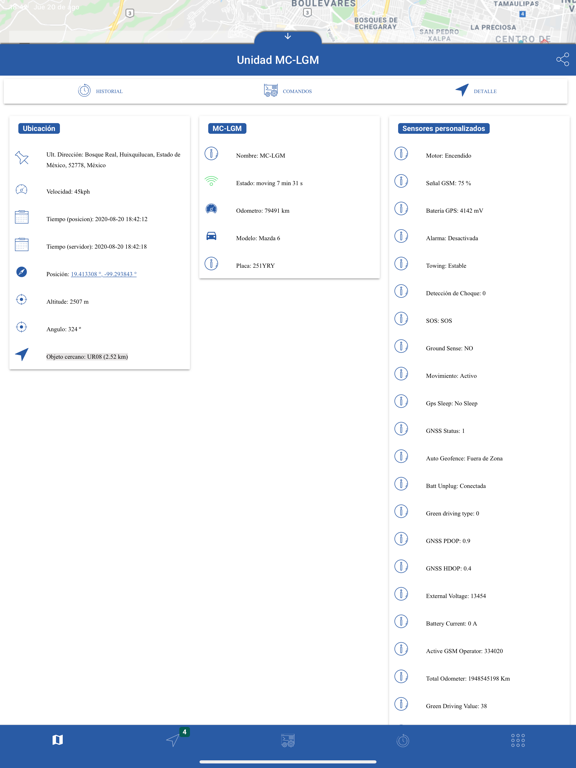Select the Gps Sleep: No Sleep text

pos(452,404)
